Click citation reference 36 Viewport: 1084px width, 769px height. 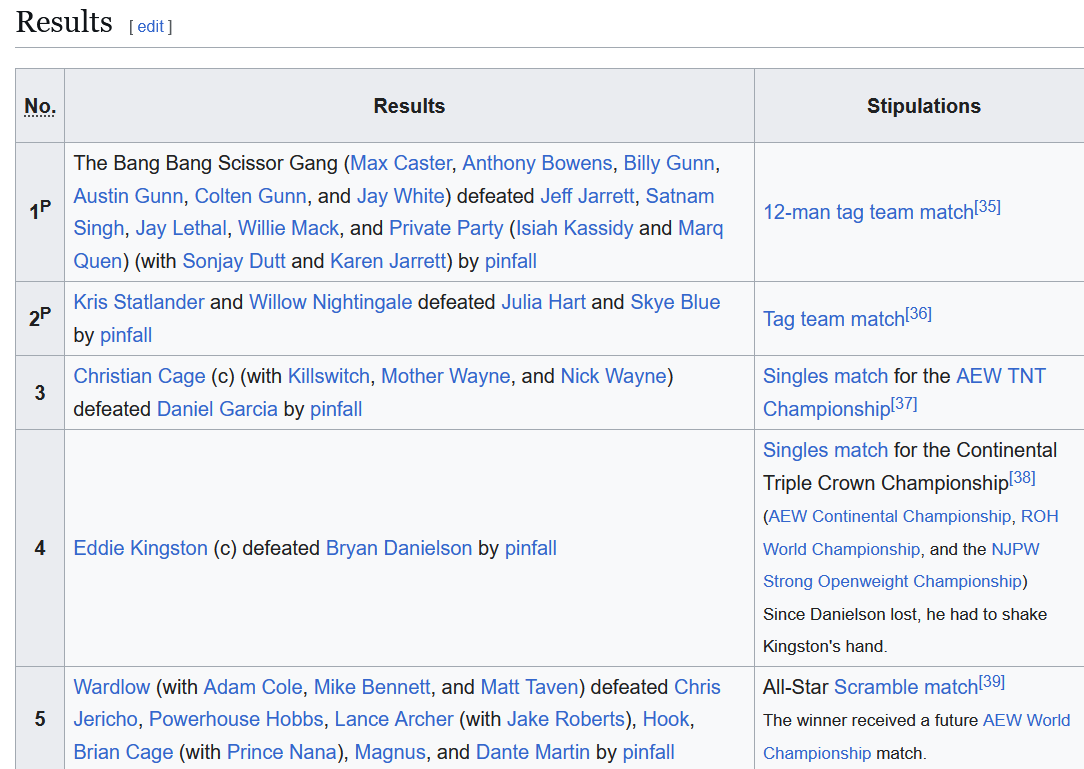(x=918, y=313)
